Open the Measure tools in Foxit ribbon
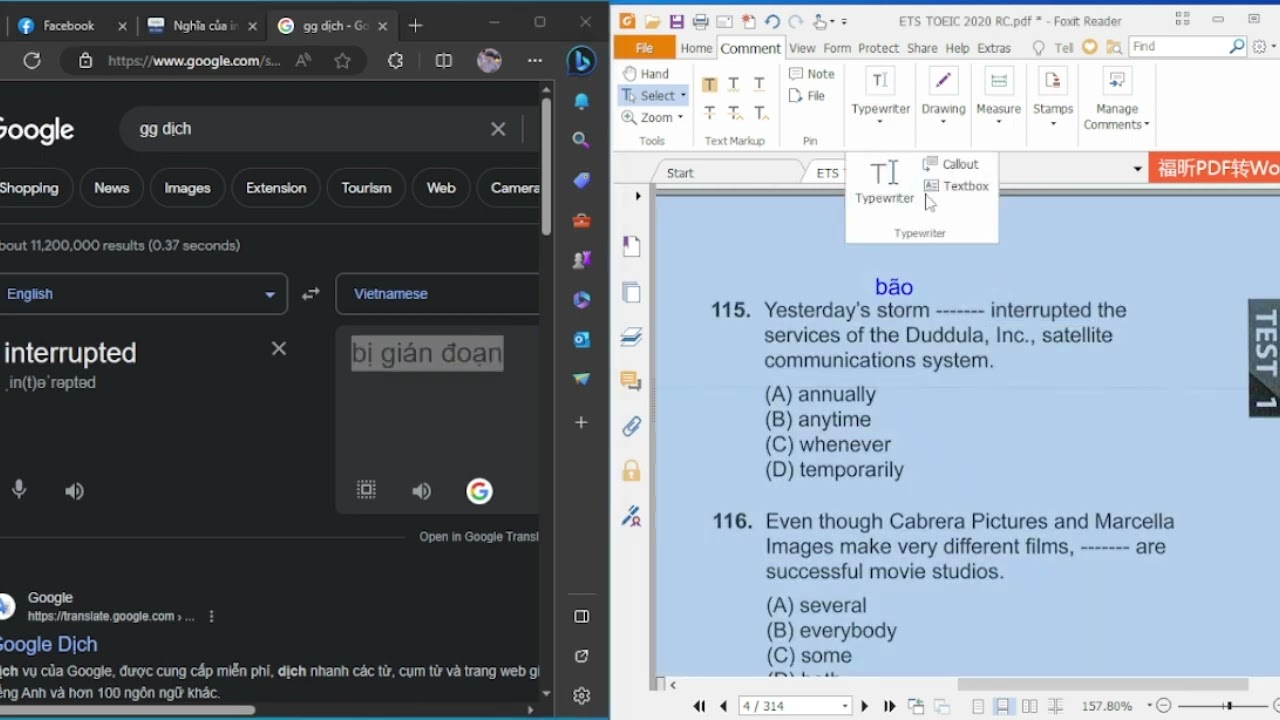 pyautogui.click(x=998, y=97)
